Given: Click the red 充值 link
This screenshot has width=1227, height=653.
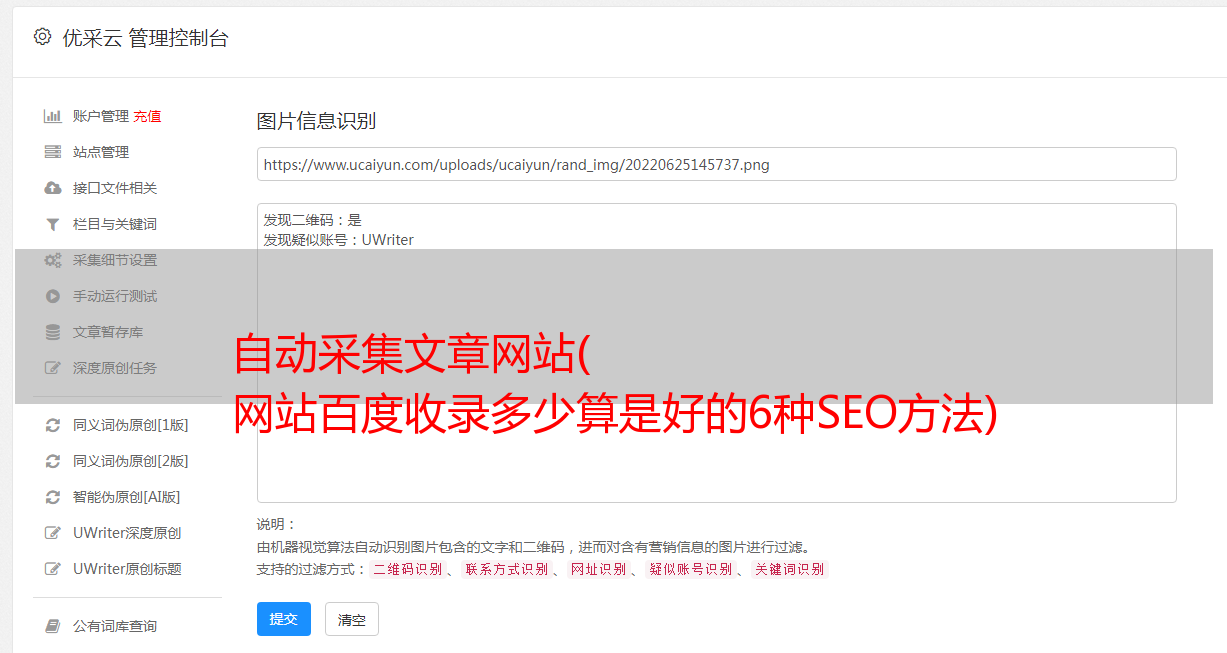Looking at the screenshot, I should point(147,116).
